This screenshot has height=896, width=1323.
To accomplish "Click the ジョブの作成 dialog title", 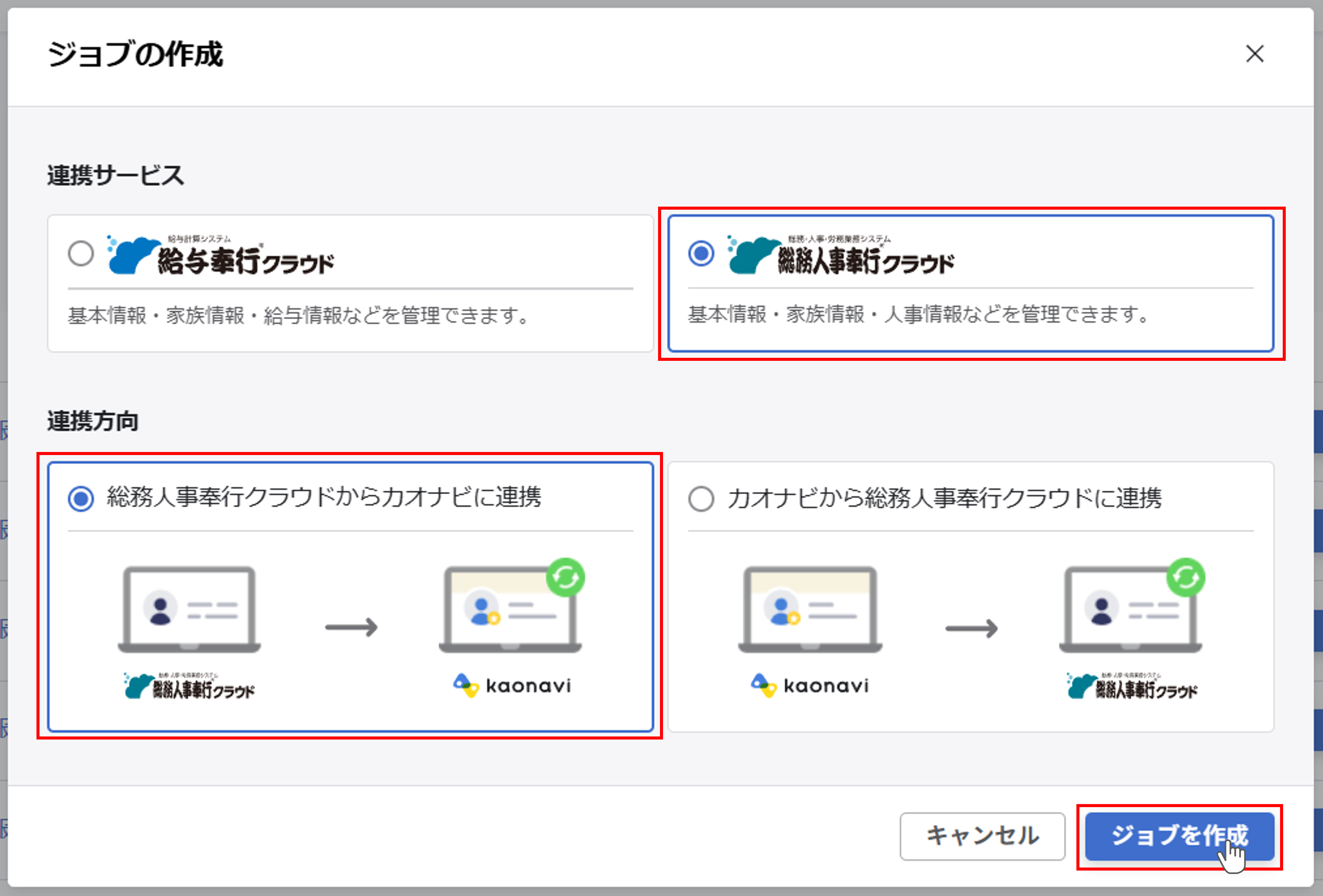I will 136,55.
